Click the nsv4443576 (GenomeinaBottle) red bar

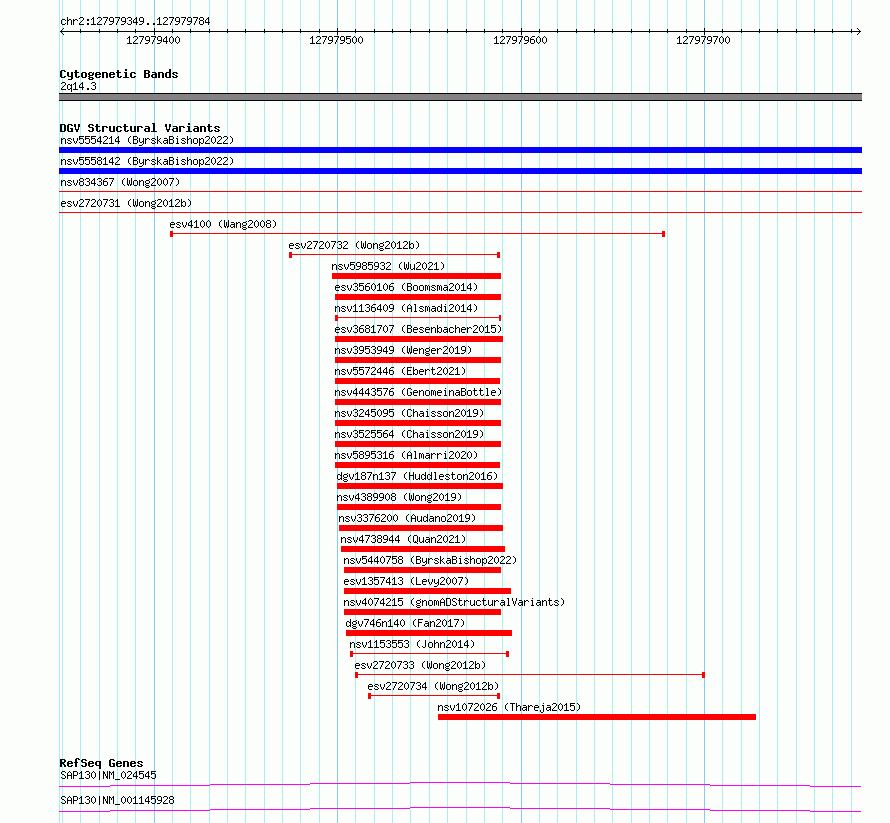point(418,402)
